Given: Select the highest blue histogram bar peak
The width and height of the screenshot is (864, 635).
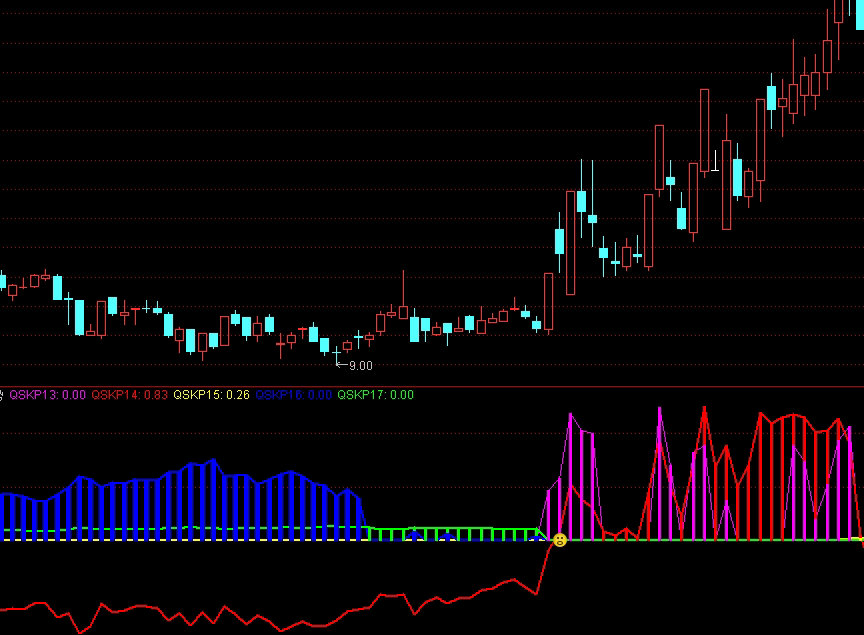Looking at the screenshot, I should pos(212,462).
